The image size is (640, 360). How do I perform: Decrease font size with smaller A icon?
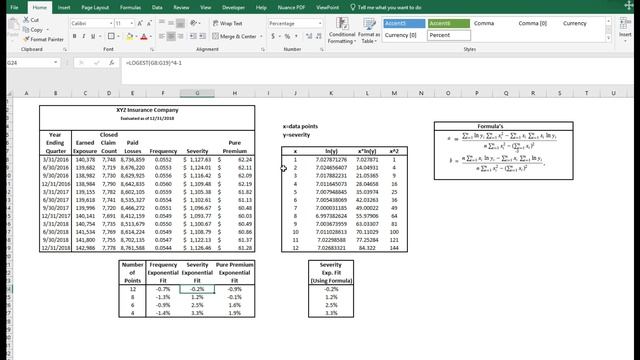(x=149, y=23)
